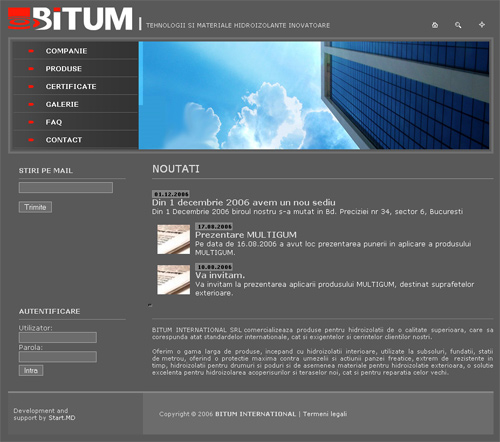The width and height of the screenshot is (500, 442).
Task: Click the AUTENTIFICARE heading
Action: coord(49,311)
